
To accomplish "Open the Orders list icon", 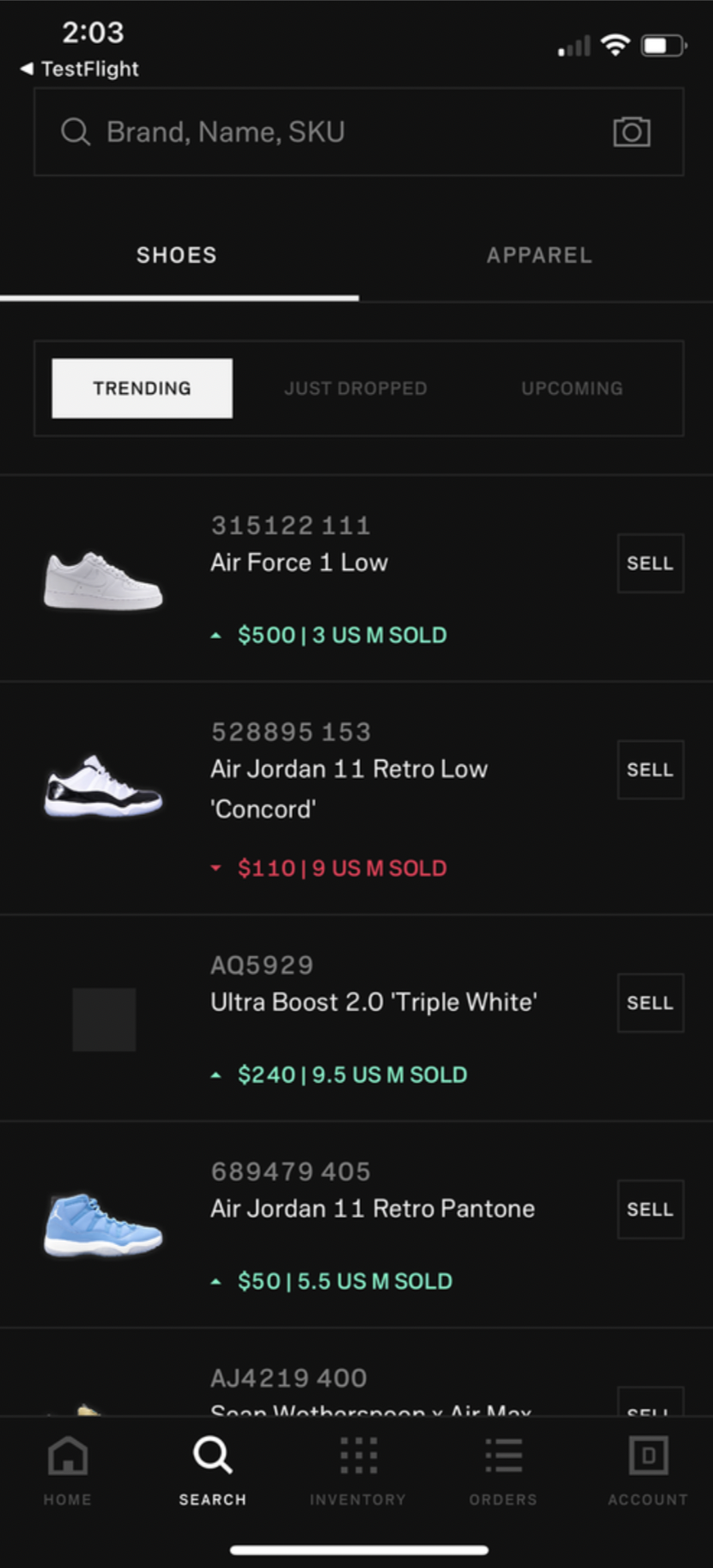I will pyautogui.click(x=503, y=1456).
